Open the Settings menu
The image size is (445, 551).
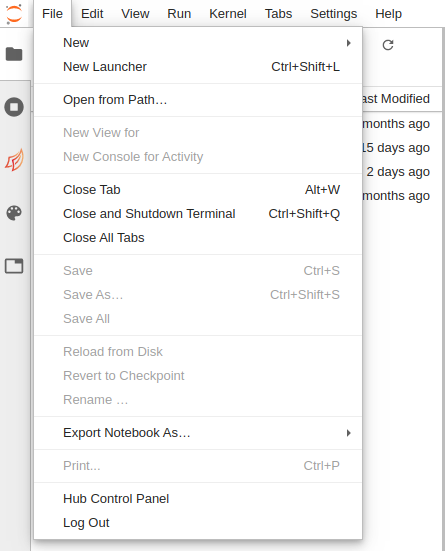334,14
